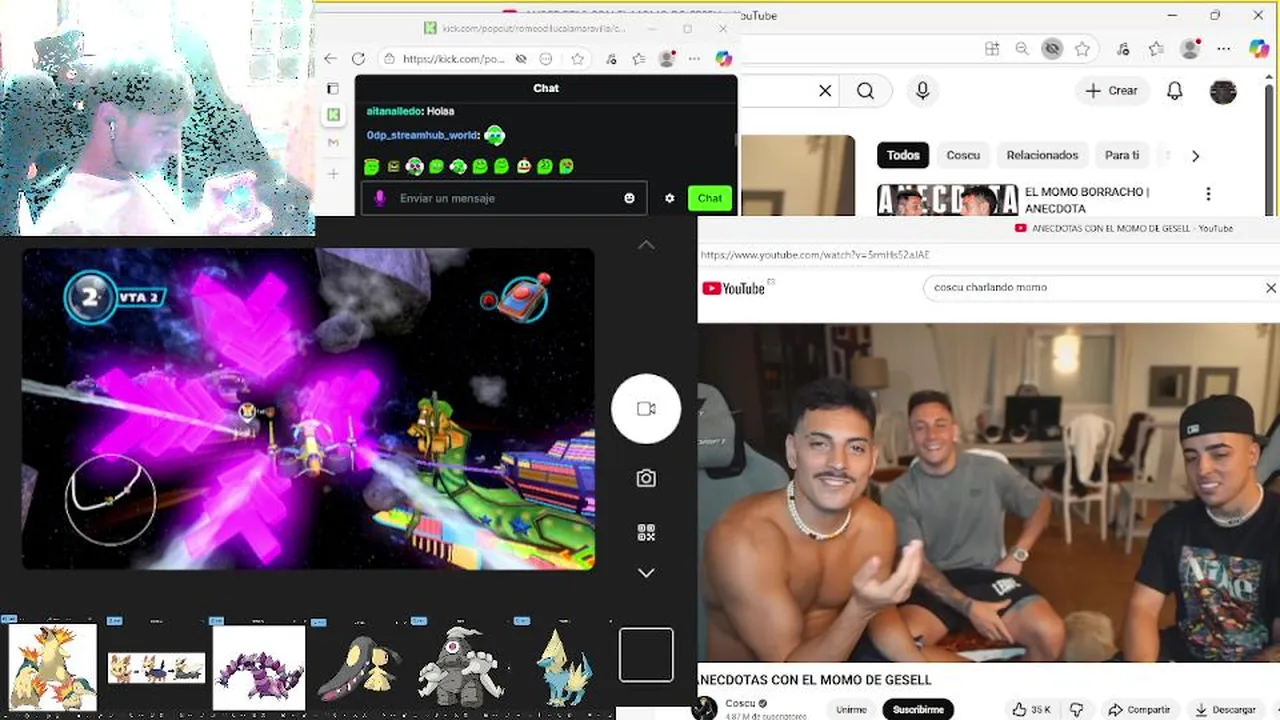Activate the purple microphone in chat input

tap(380, 198)
